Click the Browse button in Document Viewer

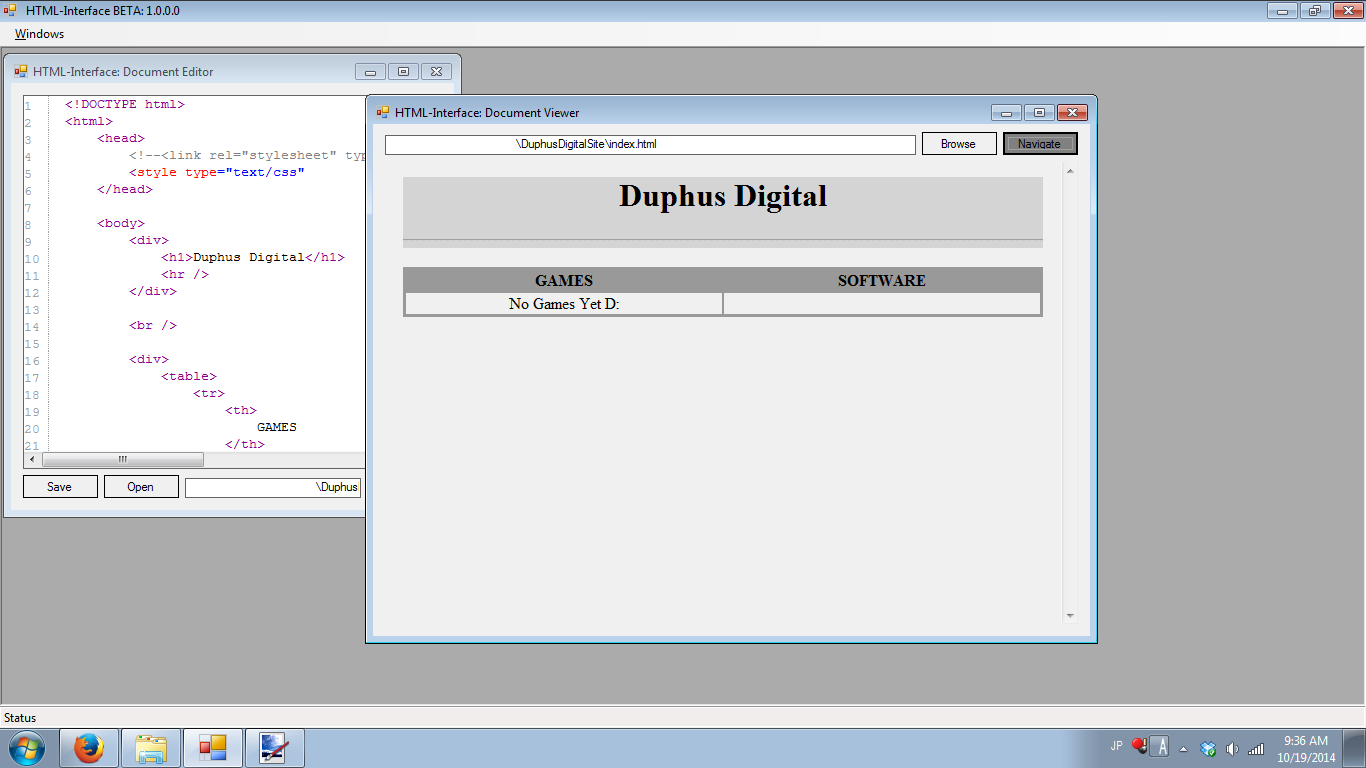[x=958, y=143]
